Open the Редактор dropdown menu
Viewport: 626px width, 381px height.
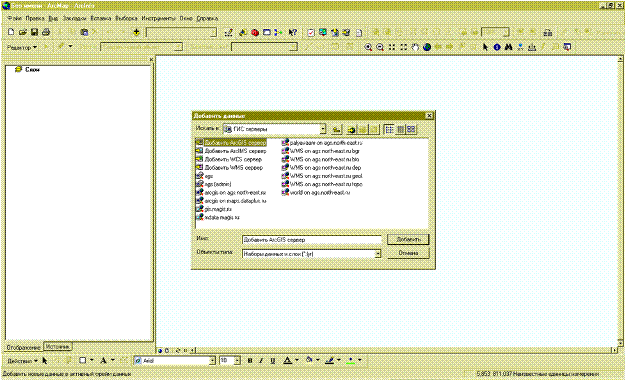coord(22,47)
